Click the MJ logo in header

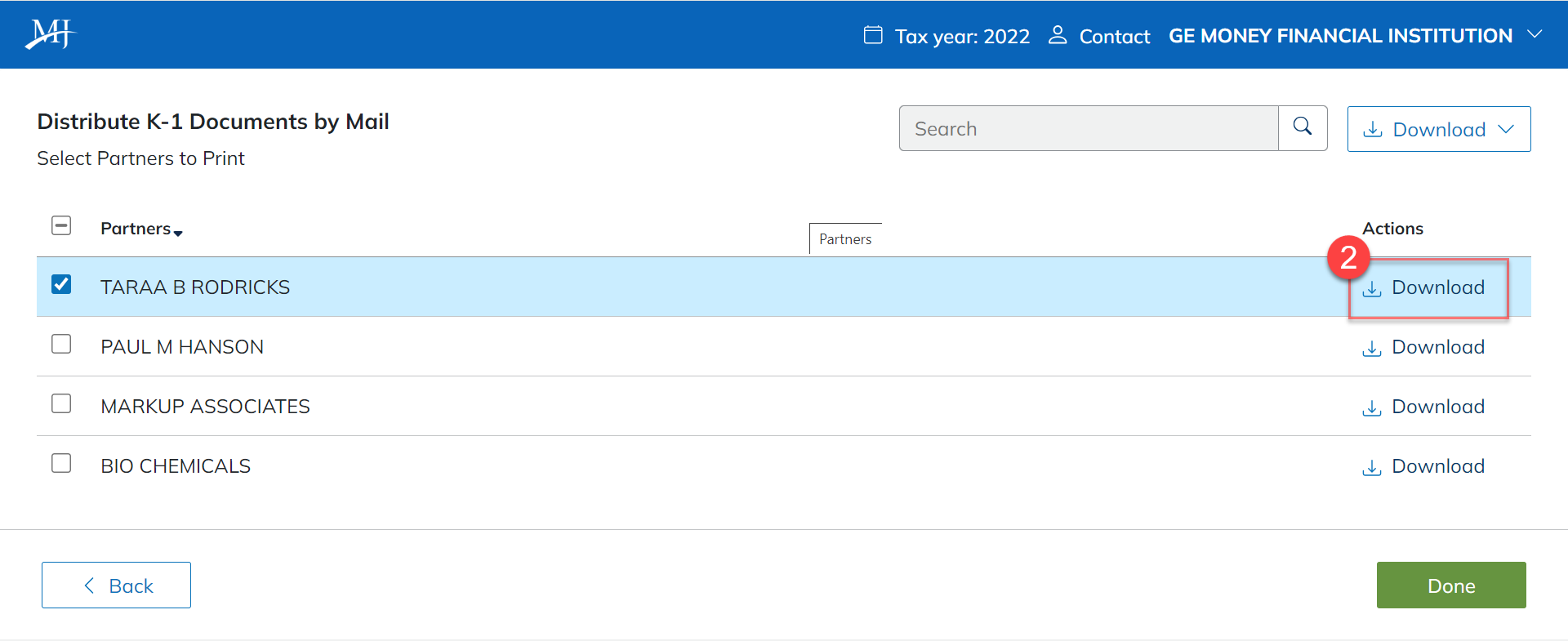coord(50,34)
